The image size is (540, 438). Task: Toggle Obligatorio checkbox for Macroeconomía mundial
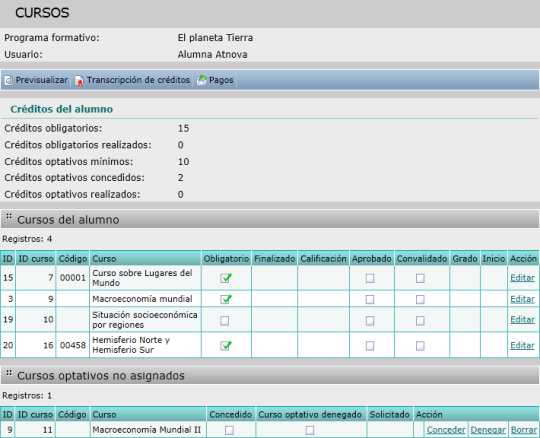pyautogui.click(x=226, y=299)
